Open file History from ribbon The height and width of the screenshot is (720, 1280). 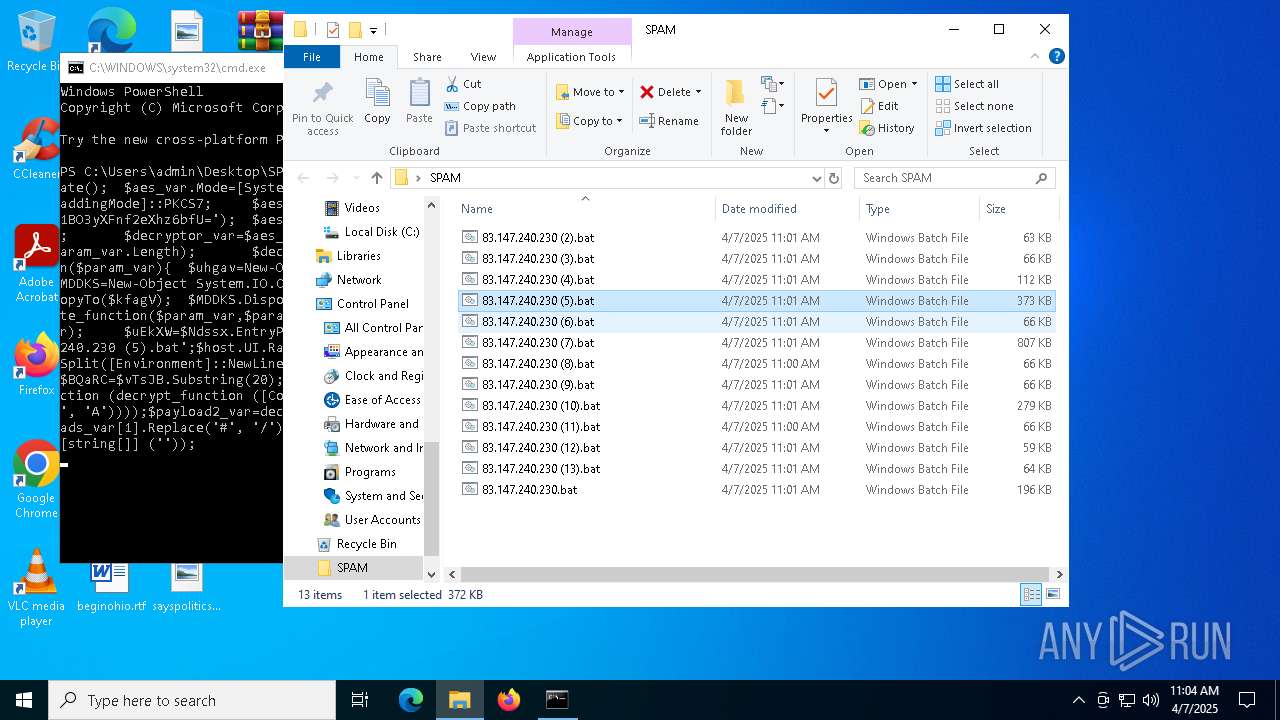tap(886, 128)
